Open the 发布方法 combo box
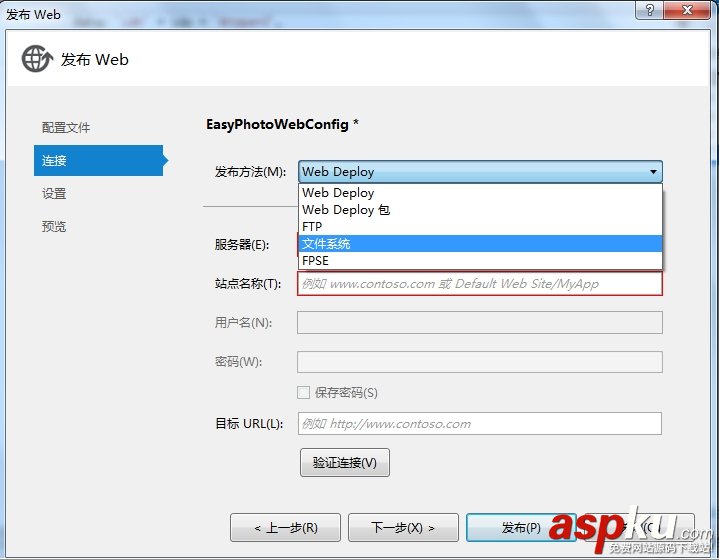 click(x=480, y=172)
